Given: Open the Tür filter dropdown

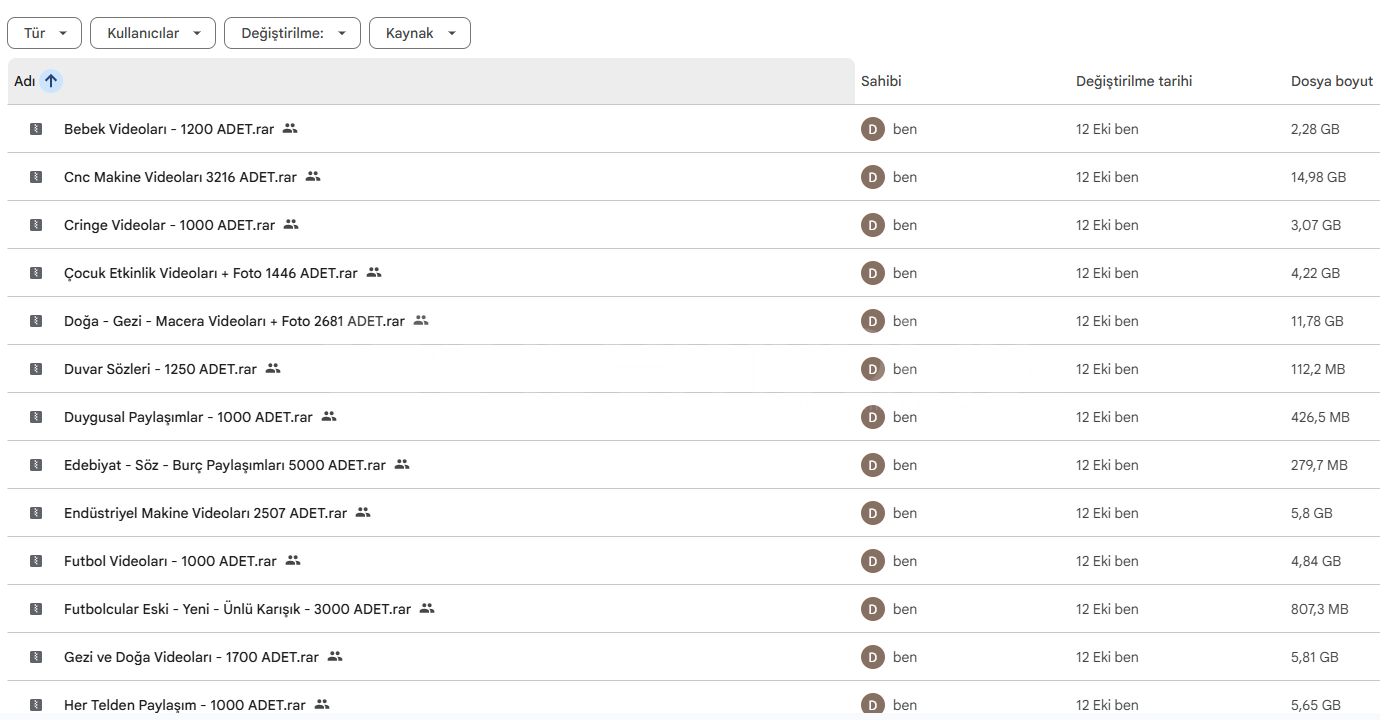Looking at the screenshot, I should pyautogui.click(x=45, y=33).
